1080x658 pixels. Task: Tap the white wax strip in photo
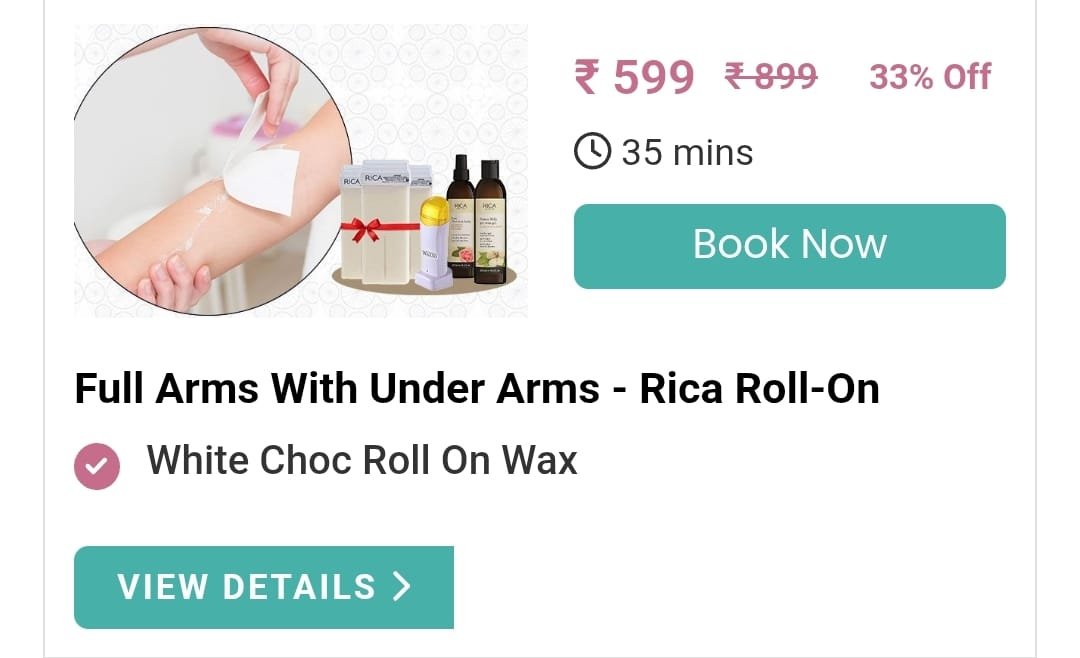264,169
